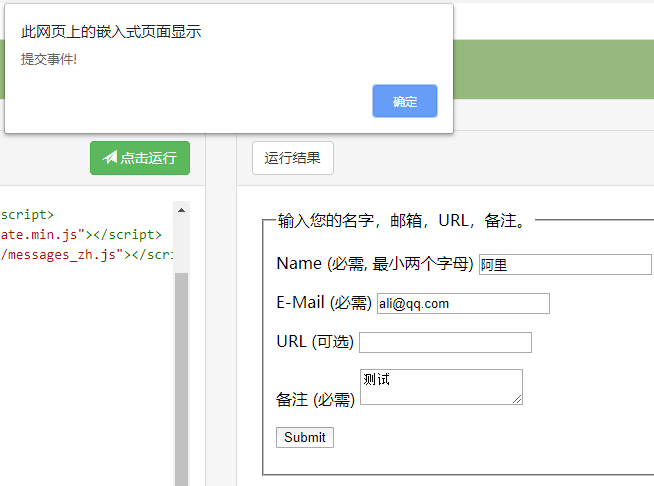This screenshot has height=486, width=654.
Task: Click the 备注 (必需) label
Action: 315,399
